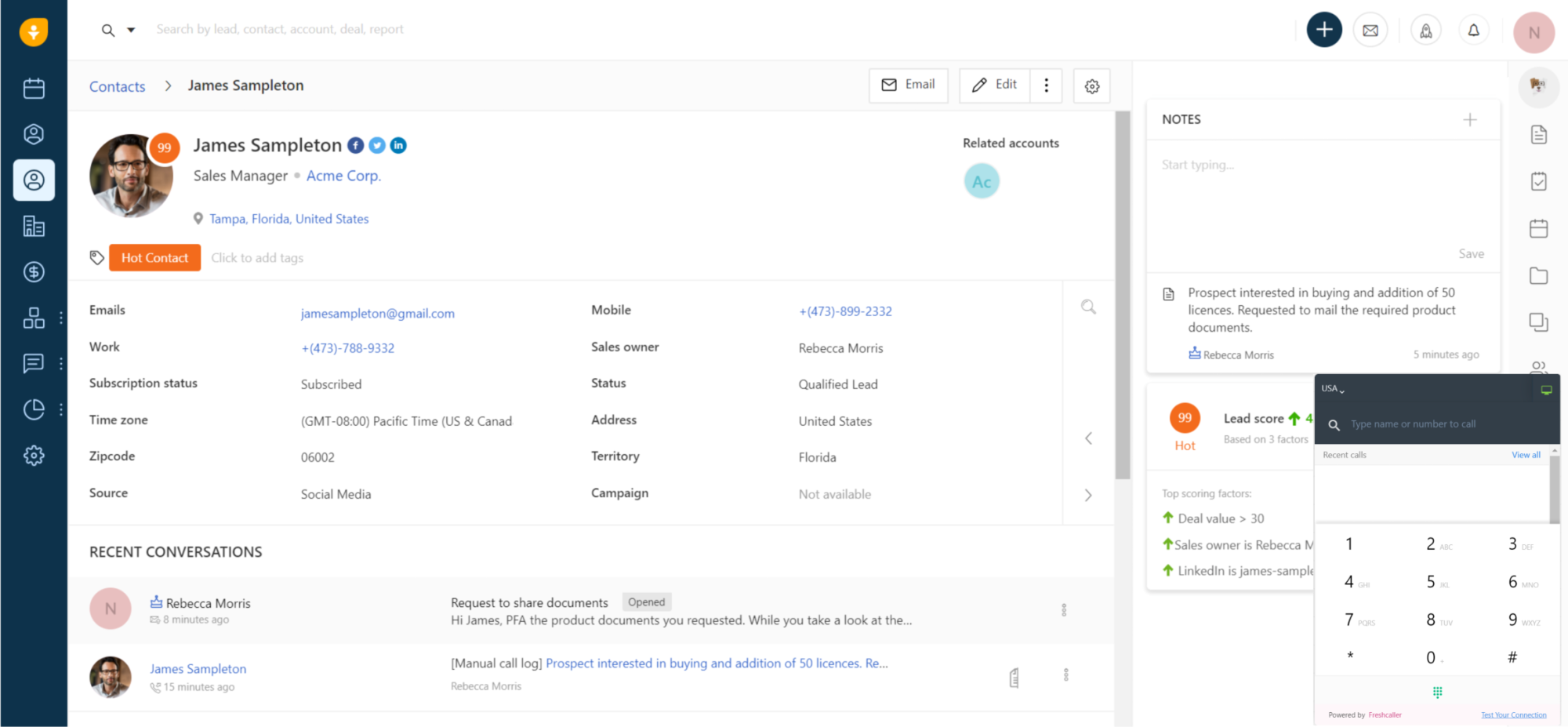Open the mail envelope icon in top bar
The image size is (1568, 727).
coord(1370,31)
